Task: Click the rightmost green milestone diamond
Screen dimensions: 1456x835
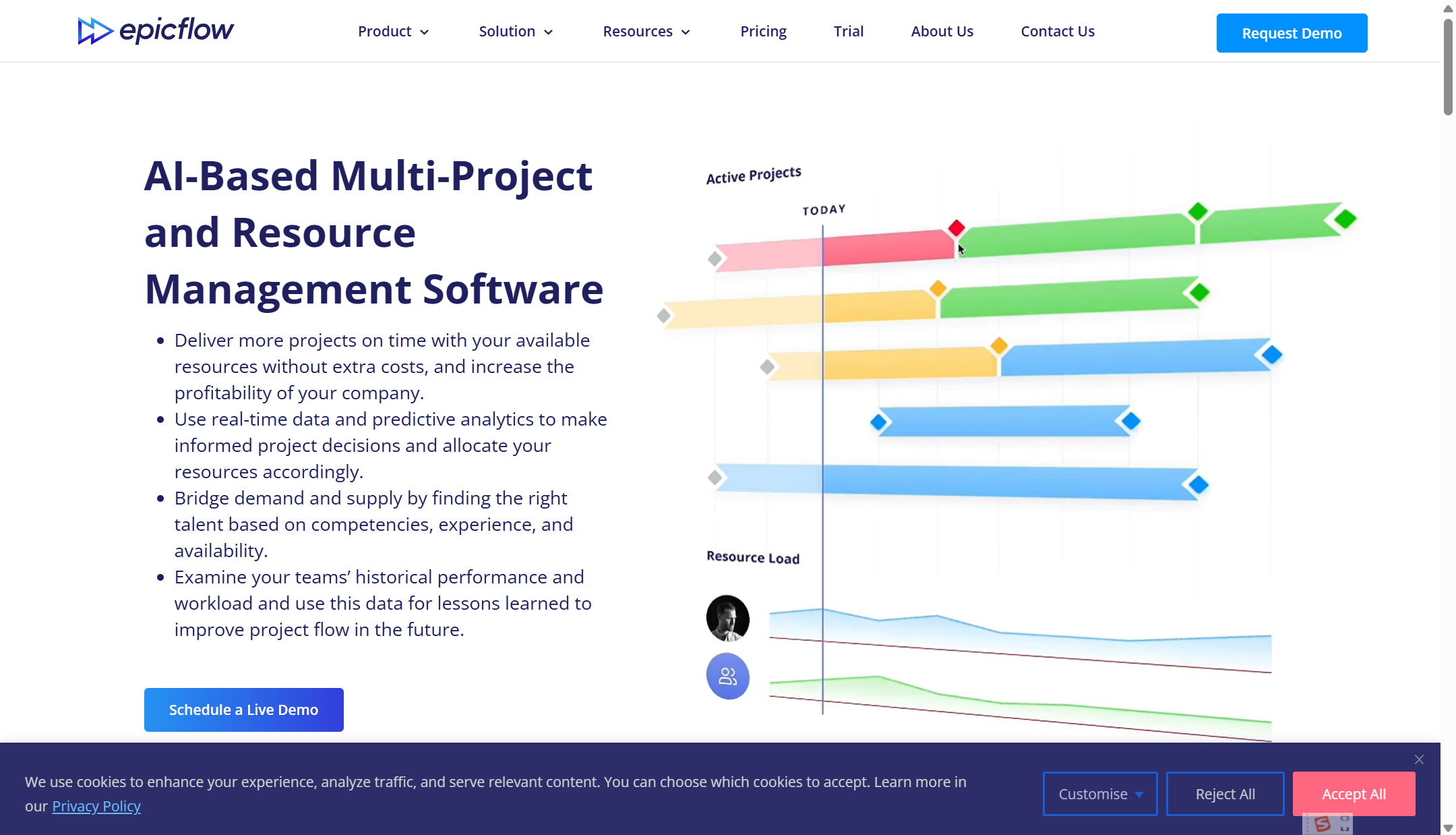Action: (1345, 219)
